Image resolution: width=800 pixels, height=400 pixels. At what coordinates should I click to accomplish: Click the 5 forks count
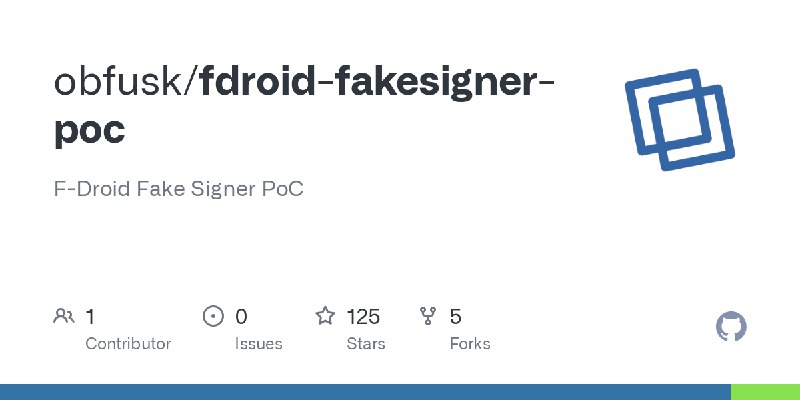point(456,317)
